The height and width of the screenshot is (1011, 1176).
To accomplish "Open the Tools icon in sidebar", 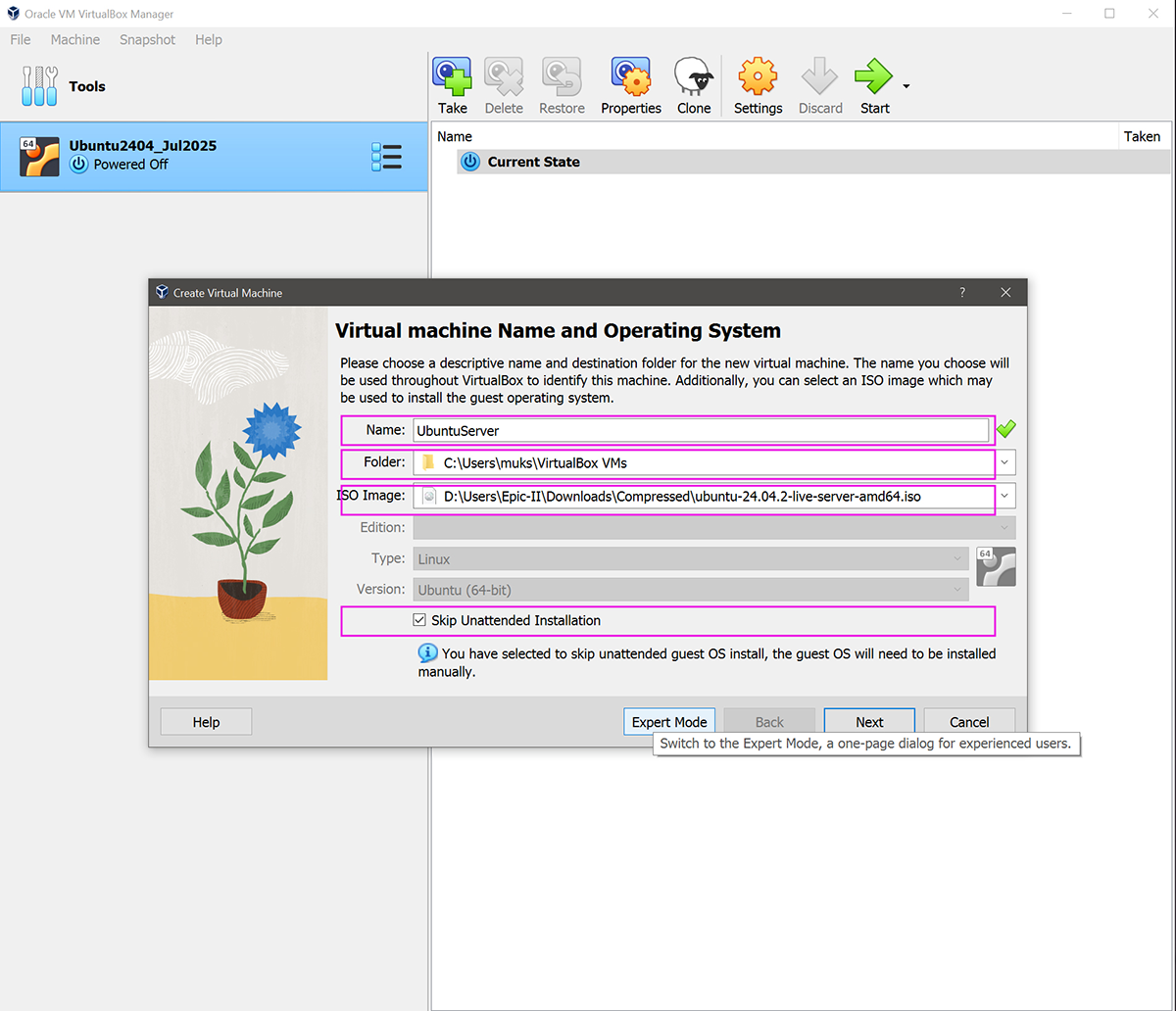I will pos(40,86).
